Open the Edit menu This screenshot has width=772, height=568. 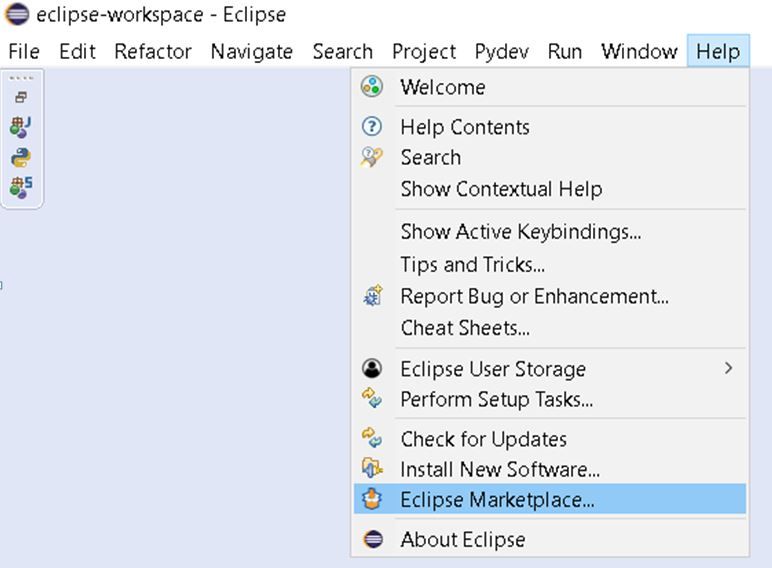[x=77, y=51]
